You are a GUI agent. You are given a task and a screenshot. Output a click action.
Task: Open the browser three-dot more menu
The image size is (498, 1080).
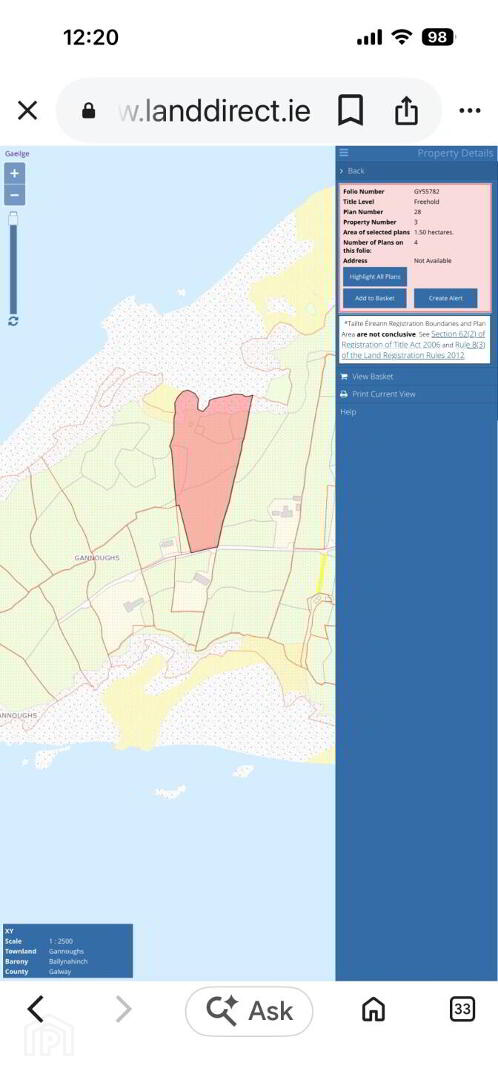[469, 110]
